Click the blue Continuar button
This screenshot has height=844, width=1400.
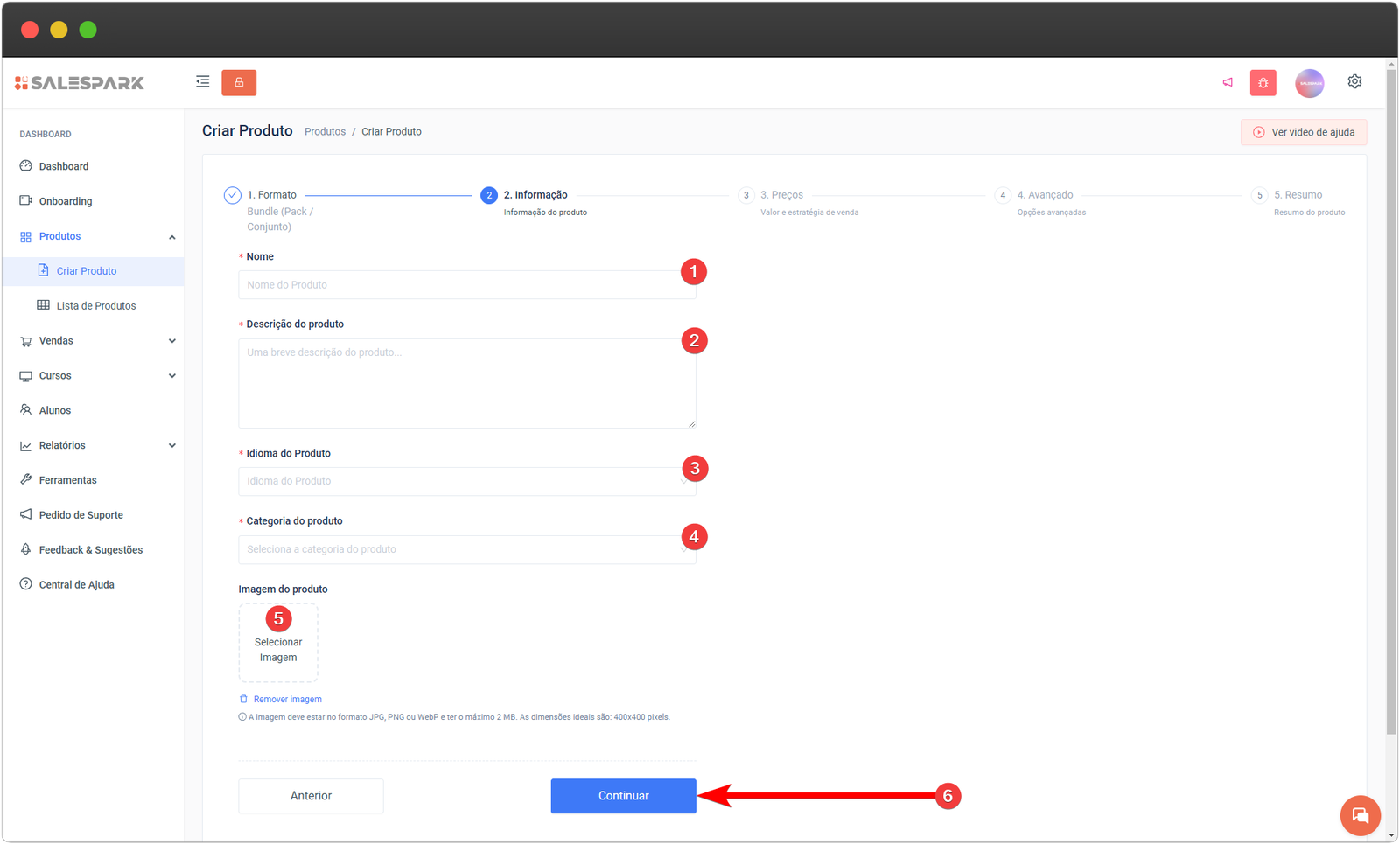[x=623, y=796]
